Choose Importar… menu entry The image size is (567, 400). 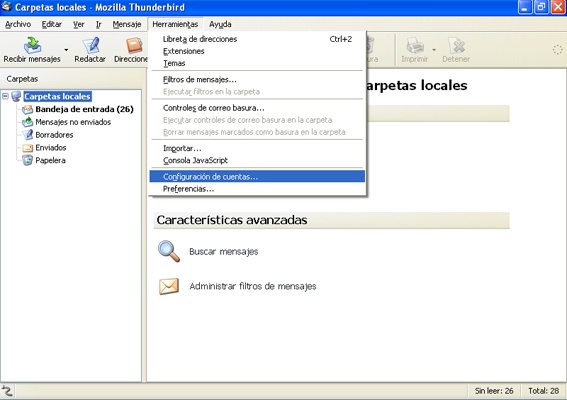point(257,148)
